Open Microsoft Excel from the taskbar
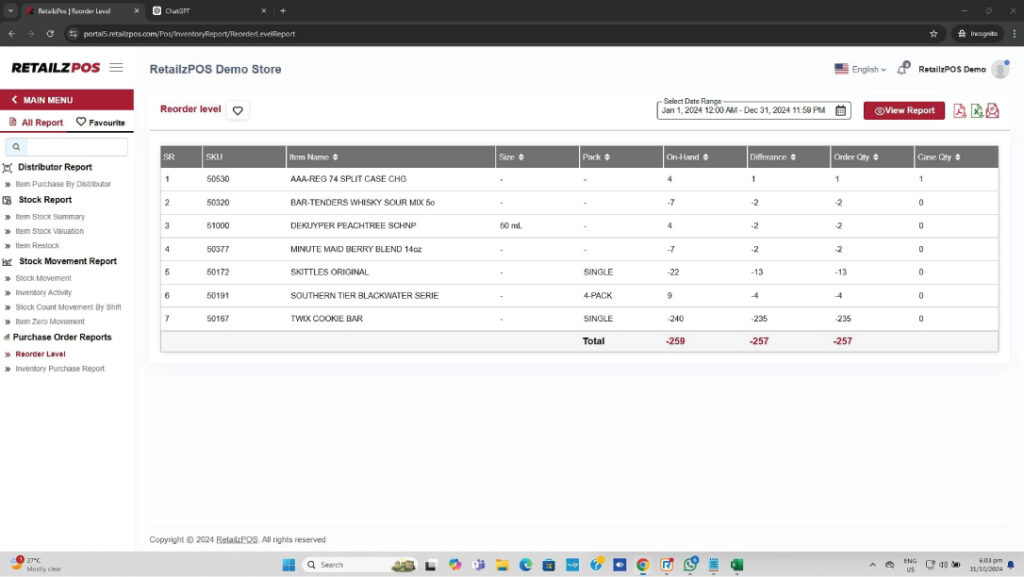 (x=737, y=565)
